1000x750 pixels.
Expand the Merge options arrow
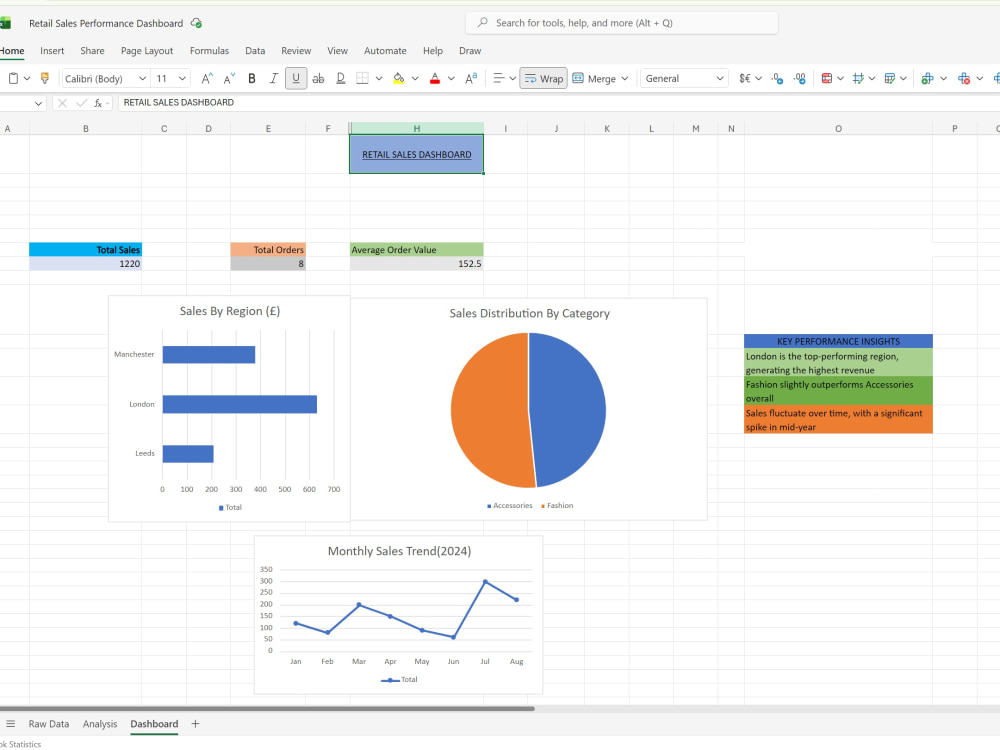click(x=625, y=78)
